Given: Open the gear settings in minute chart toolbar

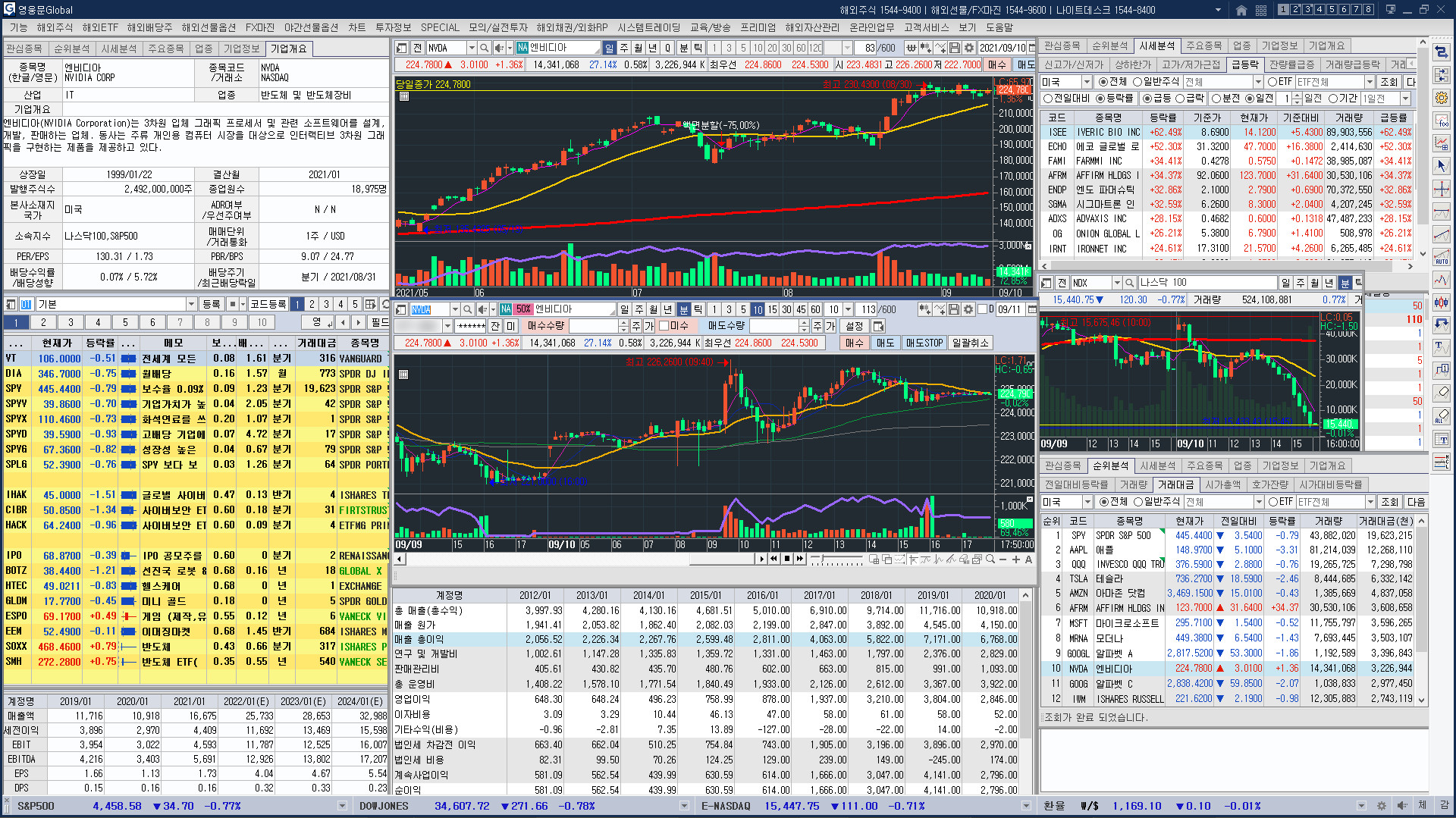Looking at the screenshot, I should pos(968,309).
